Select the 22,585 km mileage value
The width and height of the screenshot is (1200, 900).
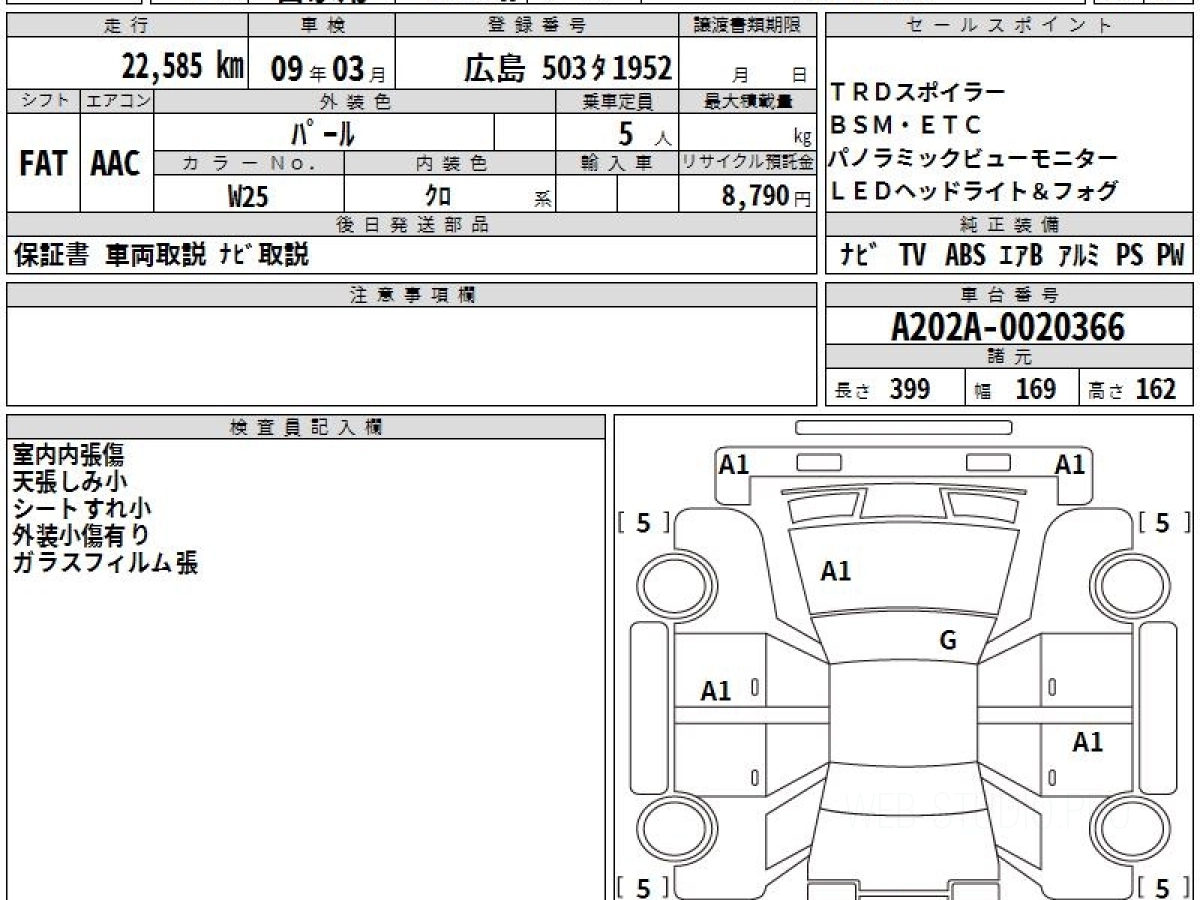pyautogui.click(x=182, y=67)
